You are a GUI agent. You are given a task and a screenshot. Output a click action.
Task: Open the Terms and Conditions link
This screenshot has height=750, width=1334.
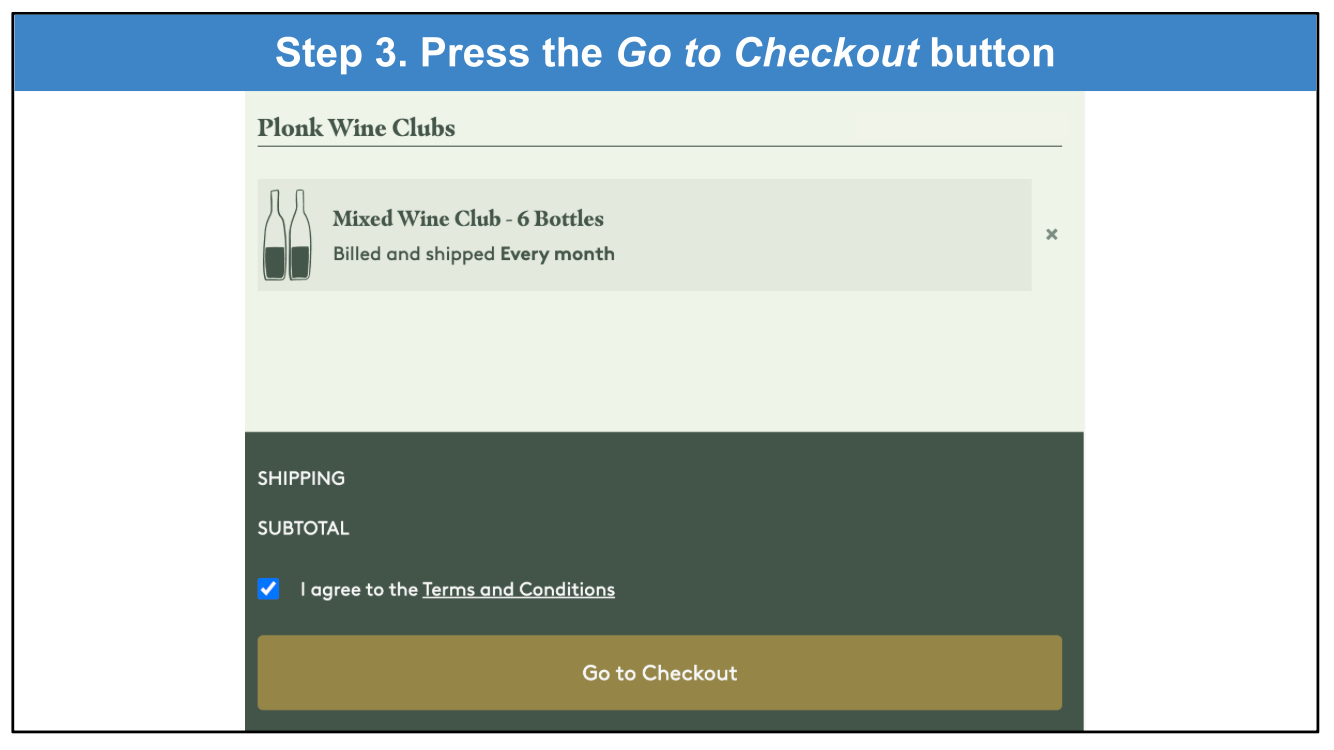(518, 589)
